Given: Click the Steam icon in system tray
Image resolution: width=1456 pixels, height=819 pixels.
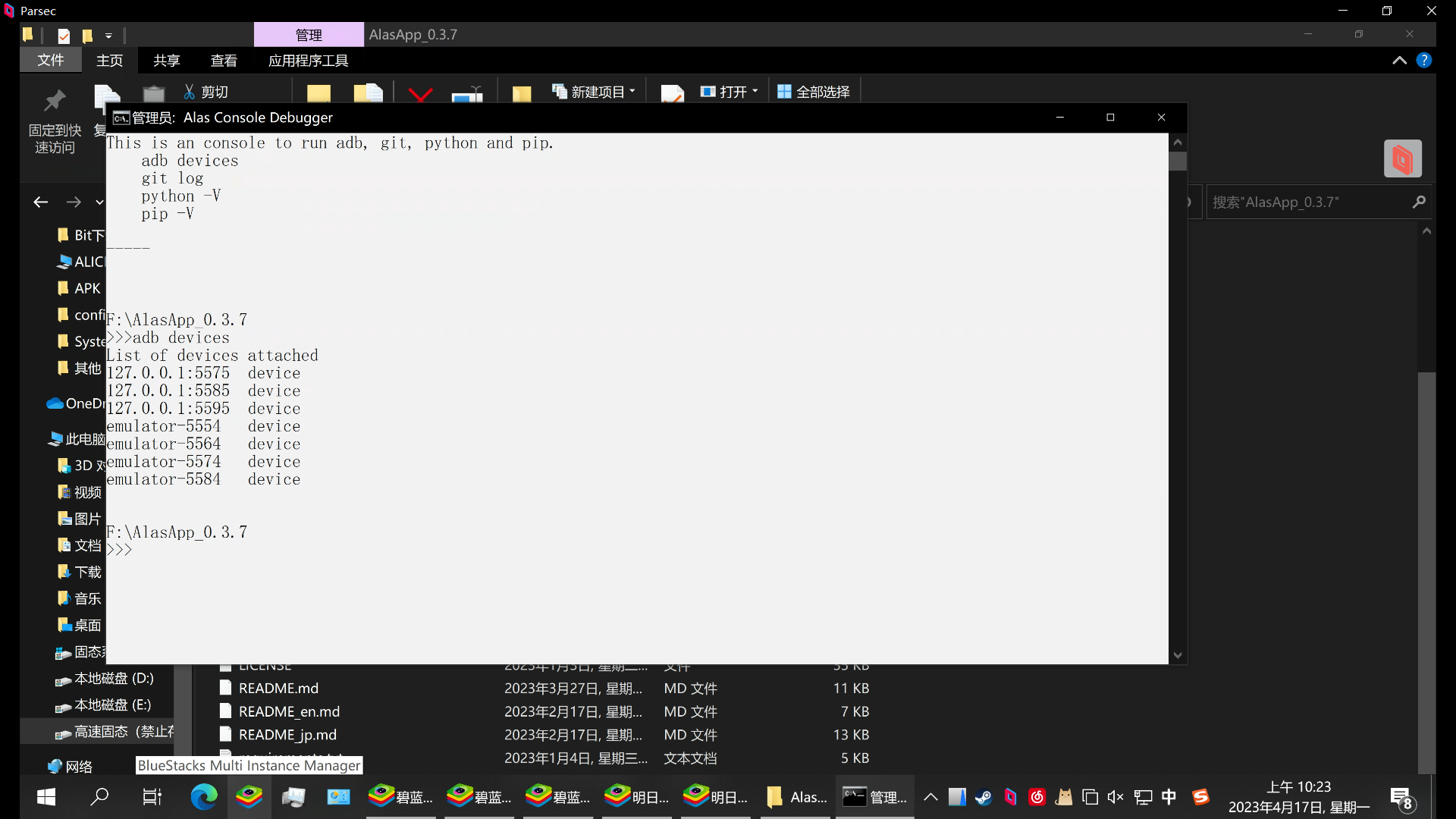Looking at the screenshot, I should [984, 797].
